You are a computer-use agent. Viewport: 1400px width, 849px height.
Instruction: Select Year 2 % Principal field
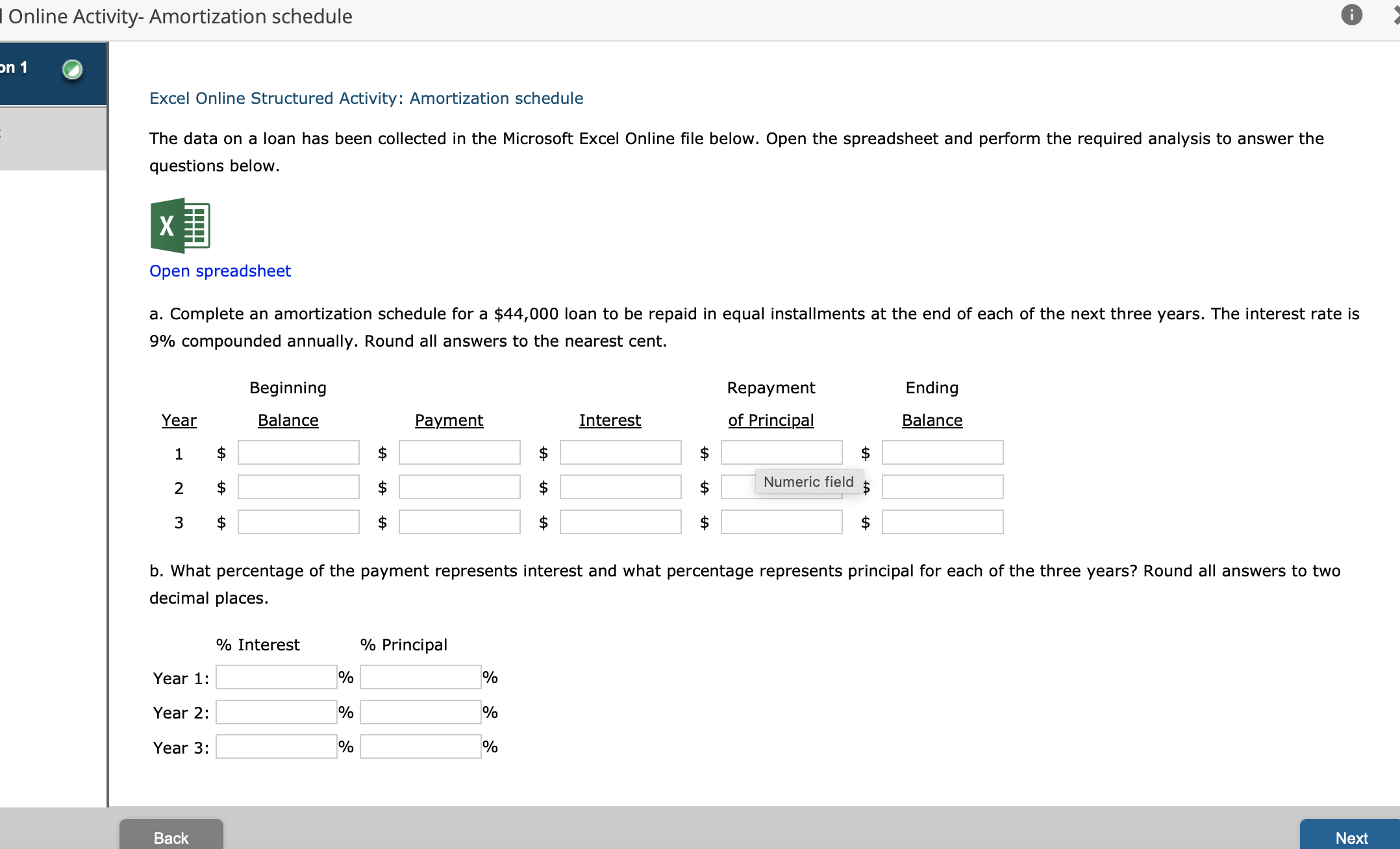point(421,712)
